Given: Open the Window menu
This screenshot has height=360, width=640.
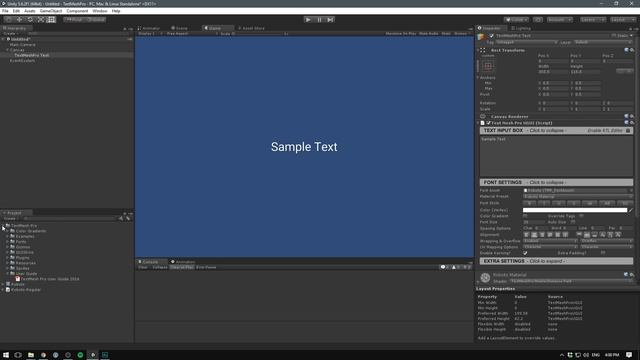Looking at the screenshot, I should click(100, 11).
